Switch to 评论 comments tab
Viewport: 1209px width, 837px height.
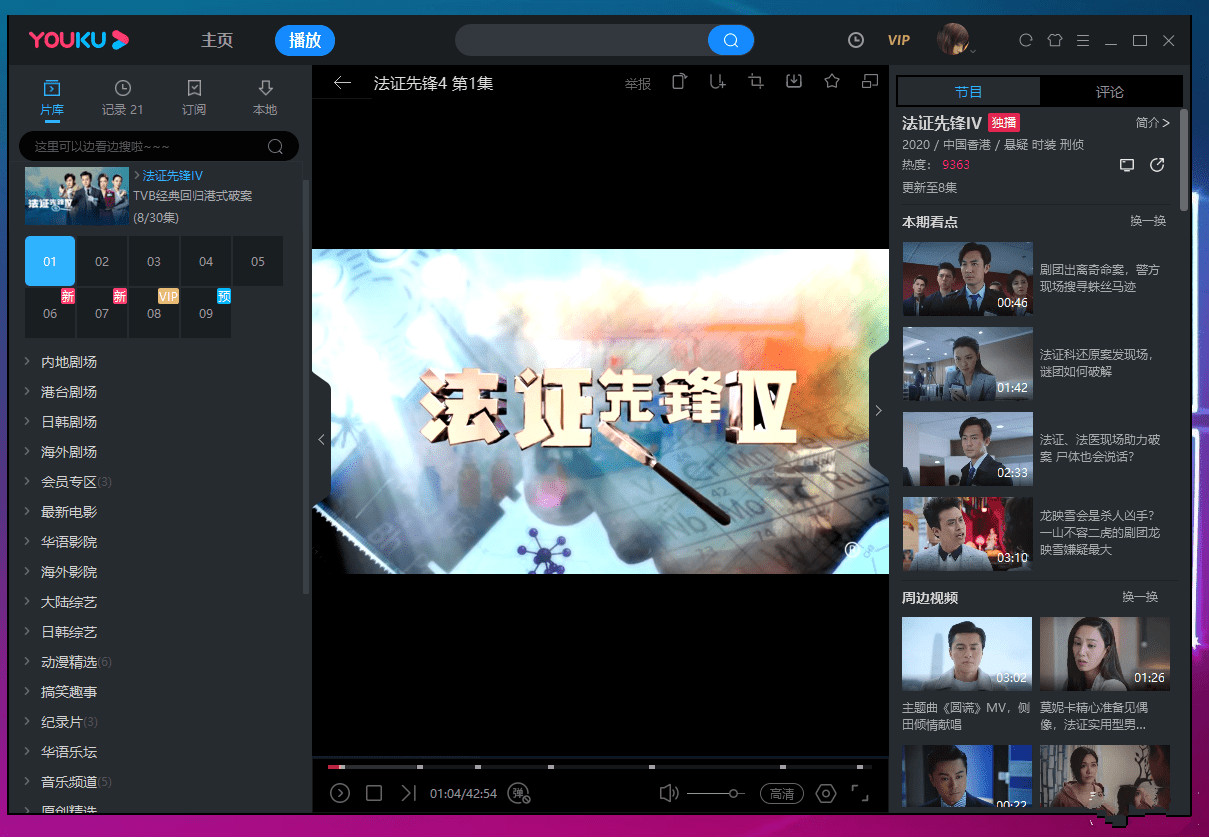point(1110,91)
